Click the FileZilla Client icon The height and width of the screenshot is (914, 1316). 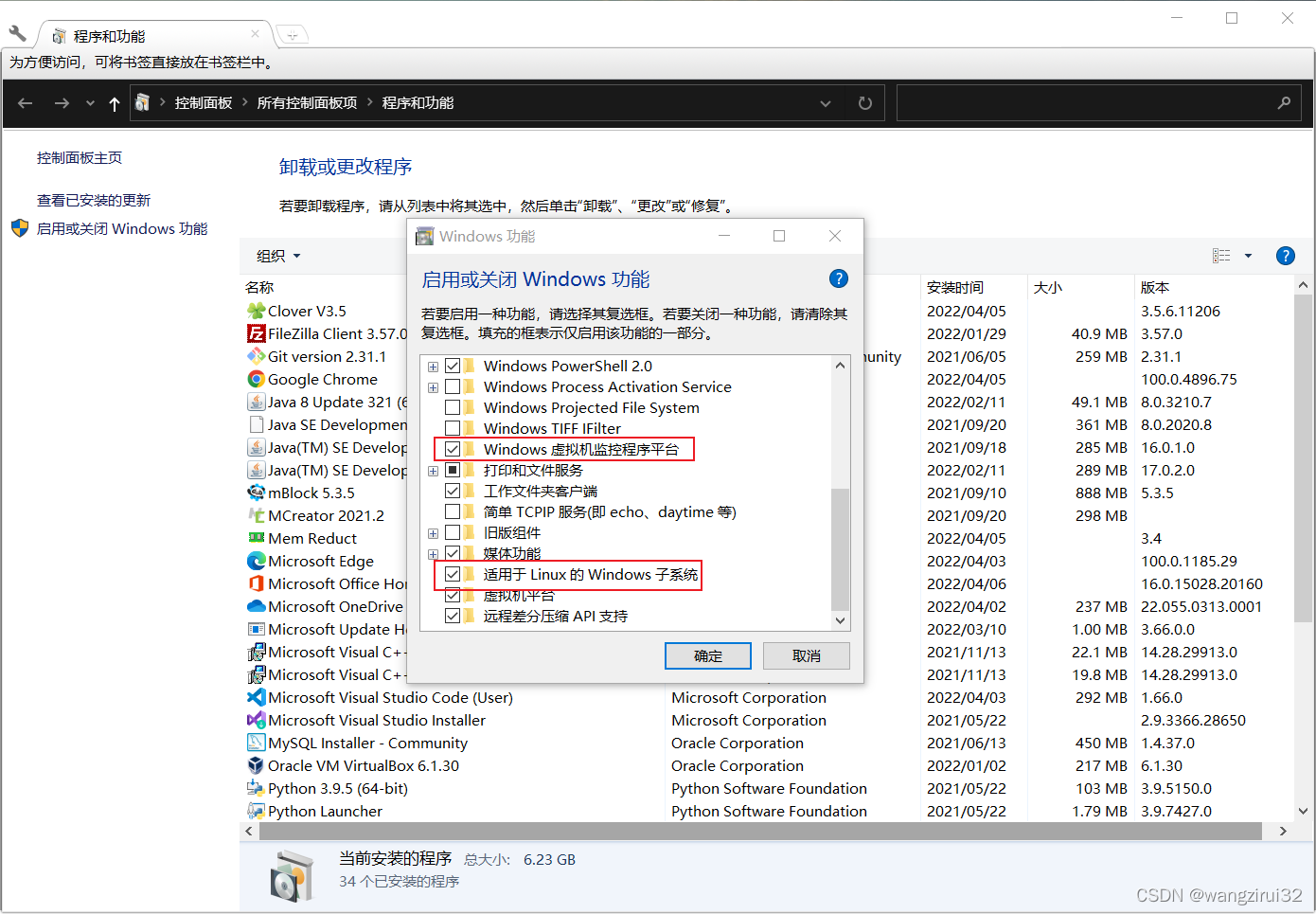(x=256, y=333)
